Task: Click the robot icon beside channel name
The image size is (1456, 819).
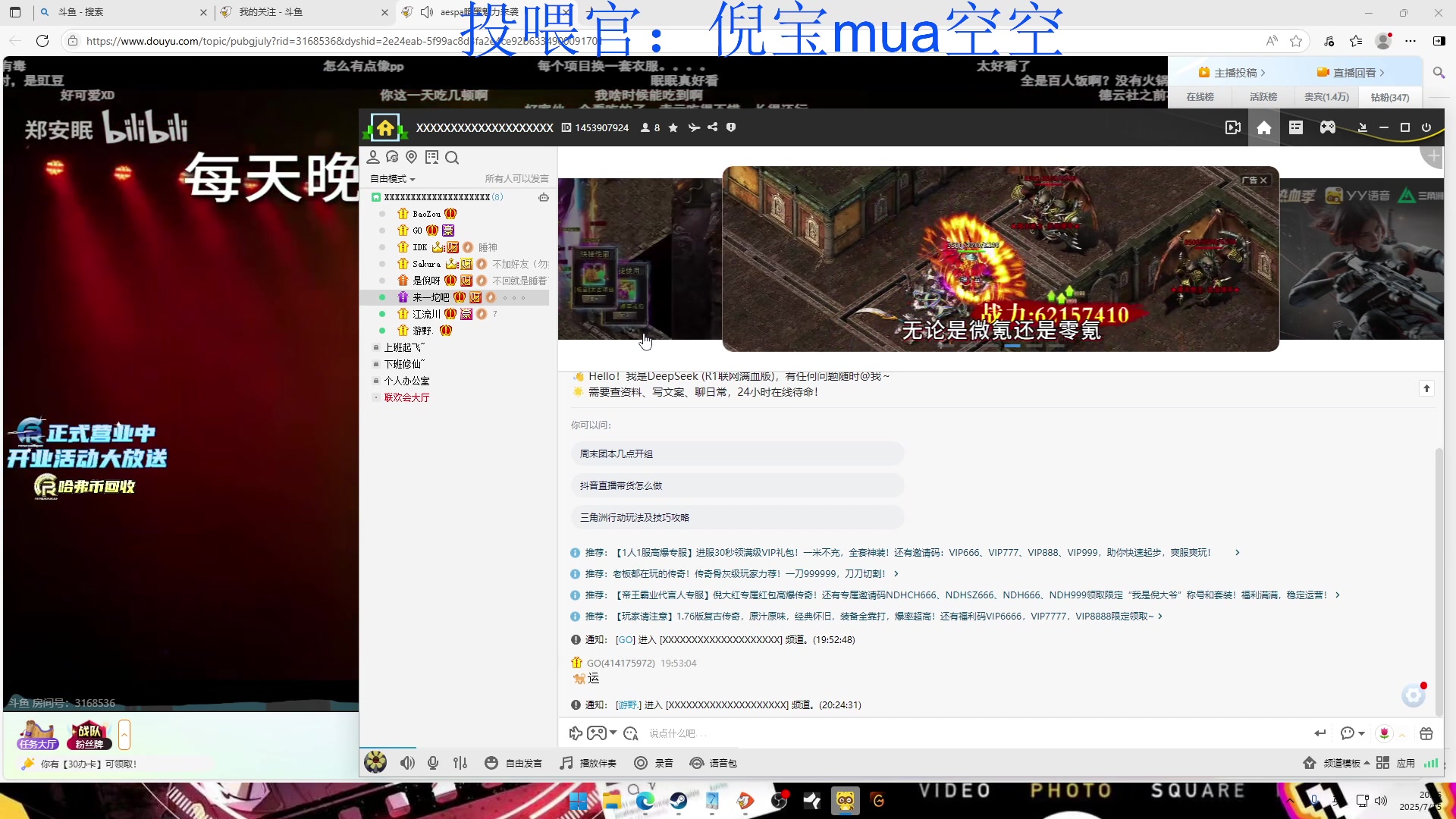Action: (544, 197)
